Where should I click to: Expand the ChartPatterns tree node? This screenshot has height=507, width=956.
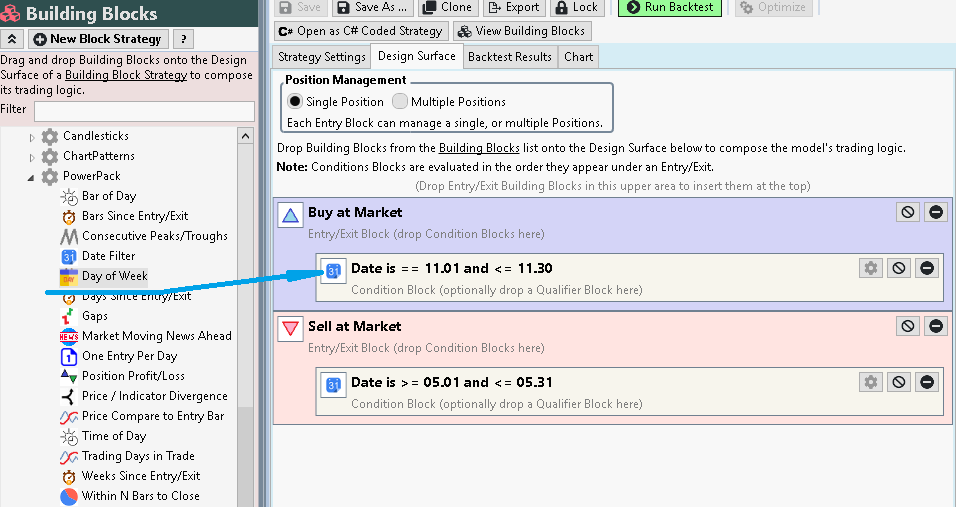pos(32,157)
